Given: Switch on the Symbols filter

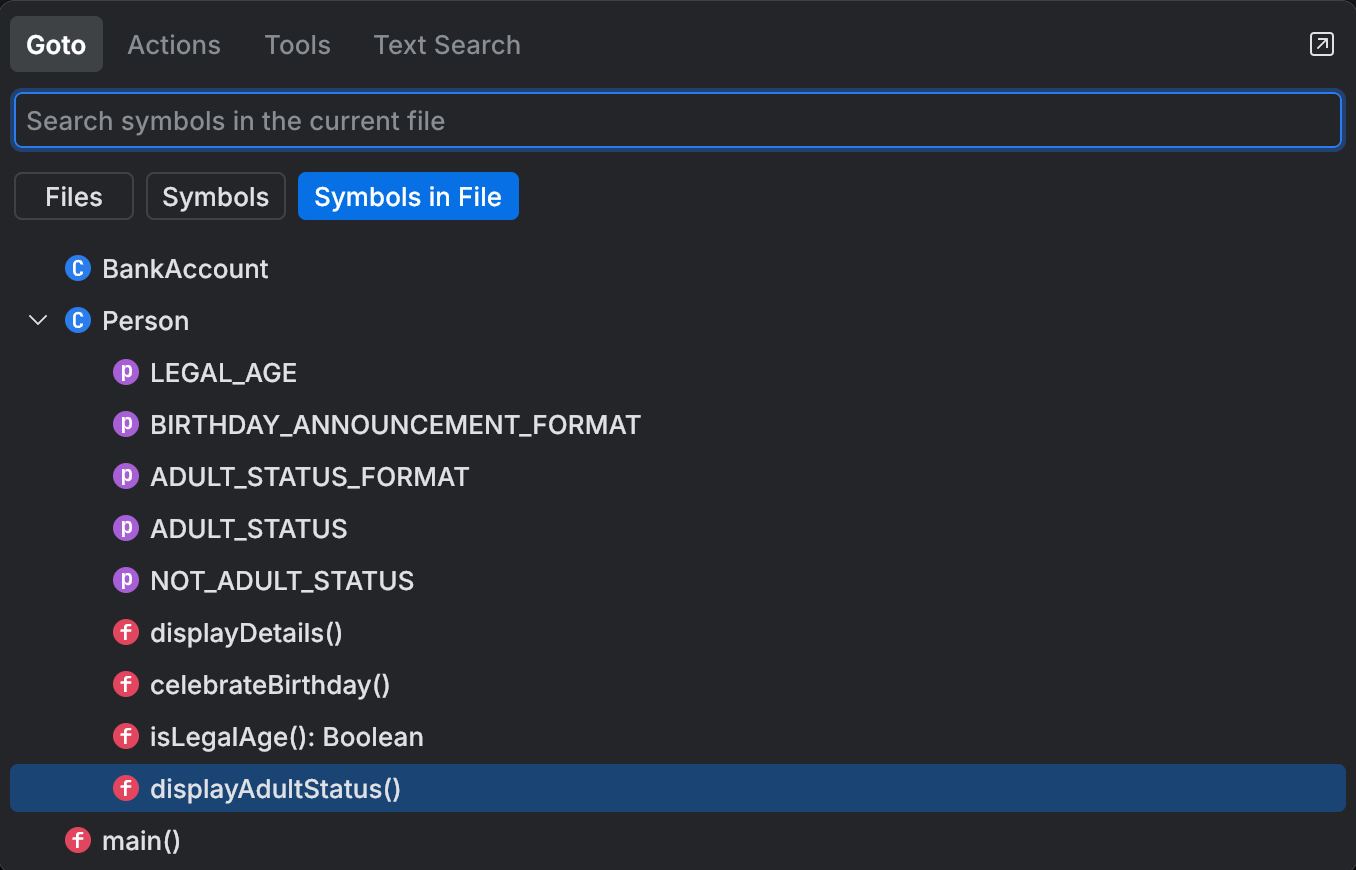Looking at the screenshot, I should (215, 196).
